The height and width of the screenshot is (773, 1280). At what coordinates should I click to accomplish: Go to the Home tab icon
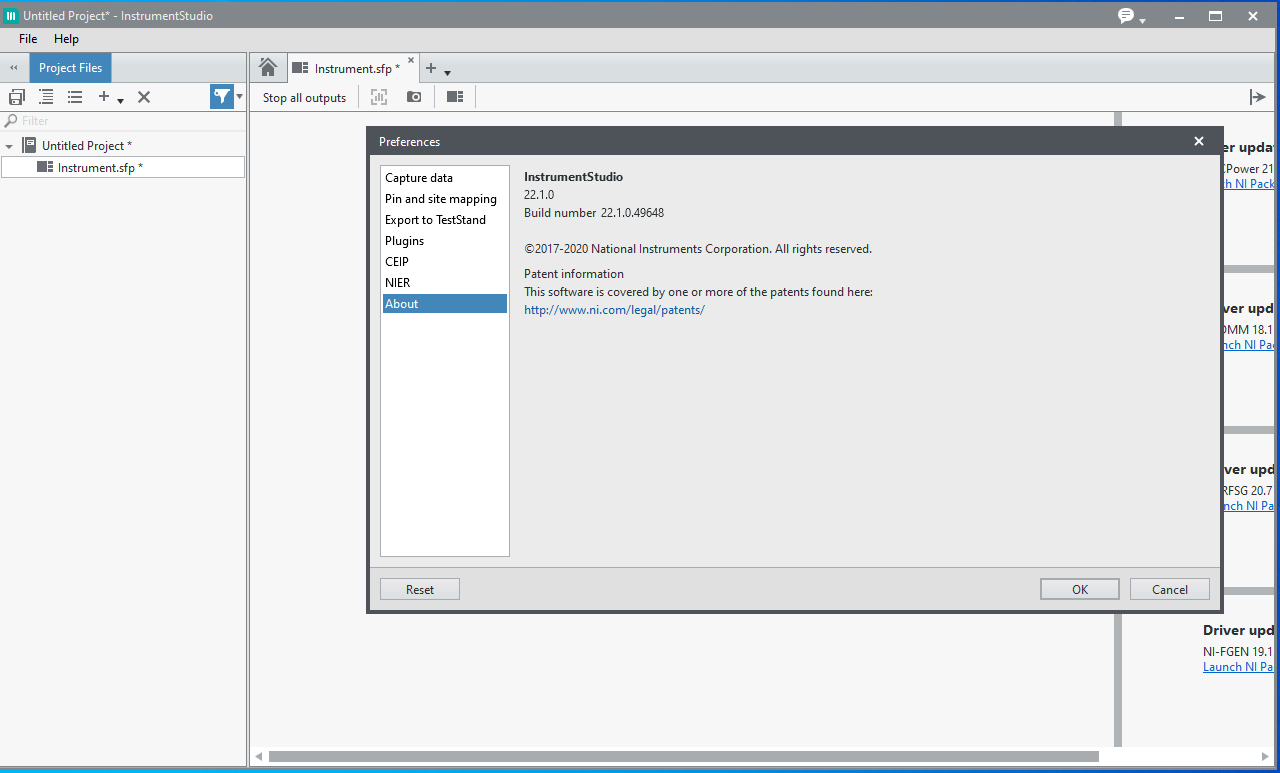coord(268,67)
